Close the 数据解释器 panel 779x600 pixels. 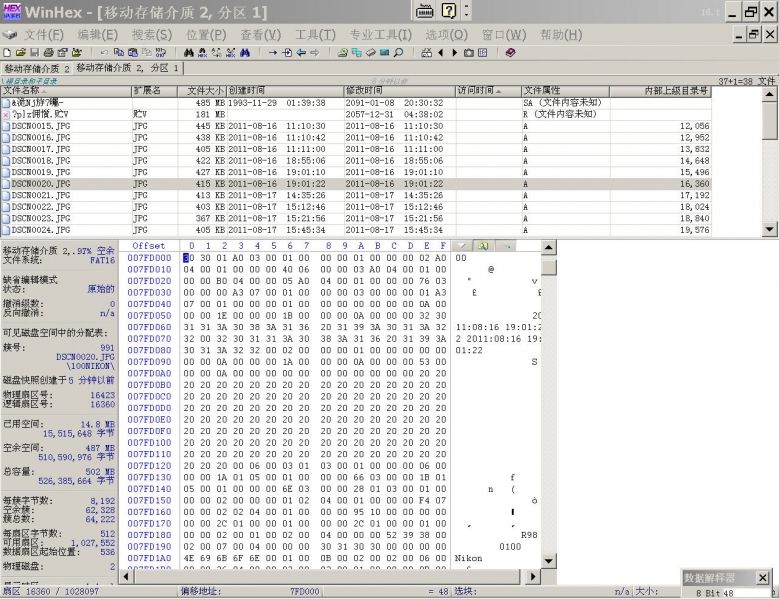762,578
